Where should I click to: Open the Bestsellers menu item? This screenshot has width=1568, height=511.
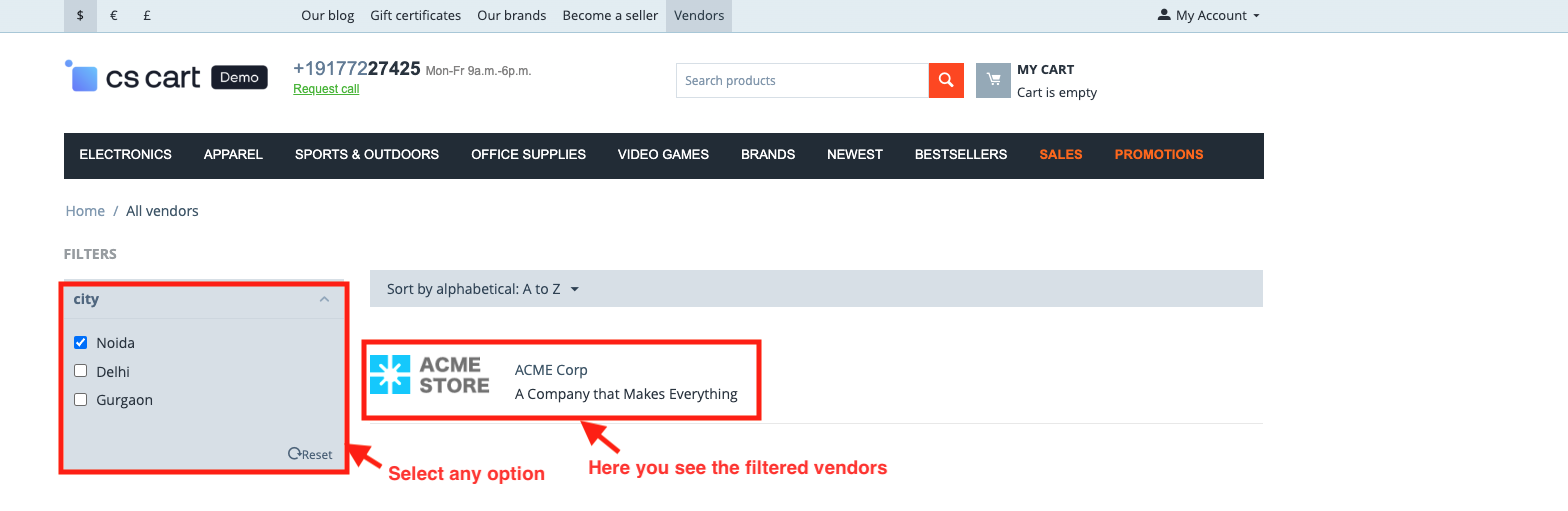[x=961, y=155]
